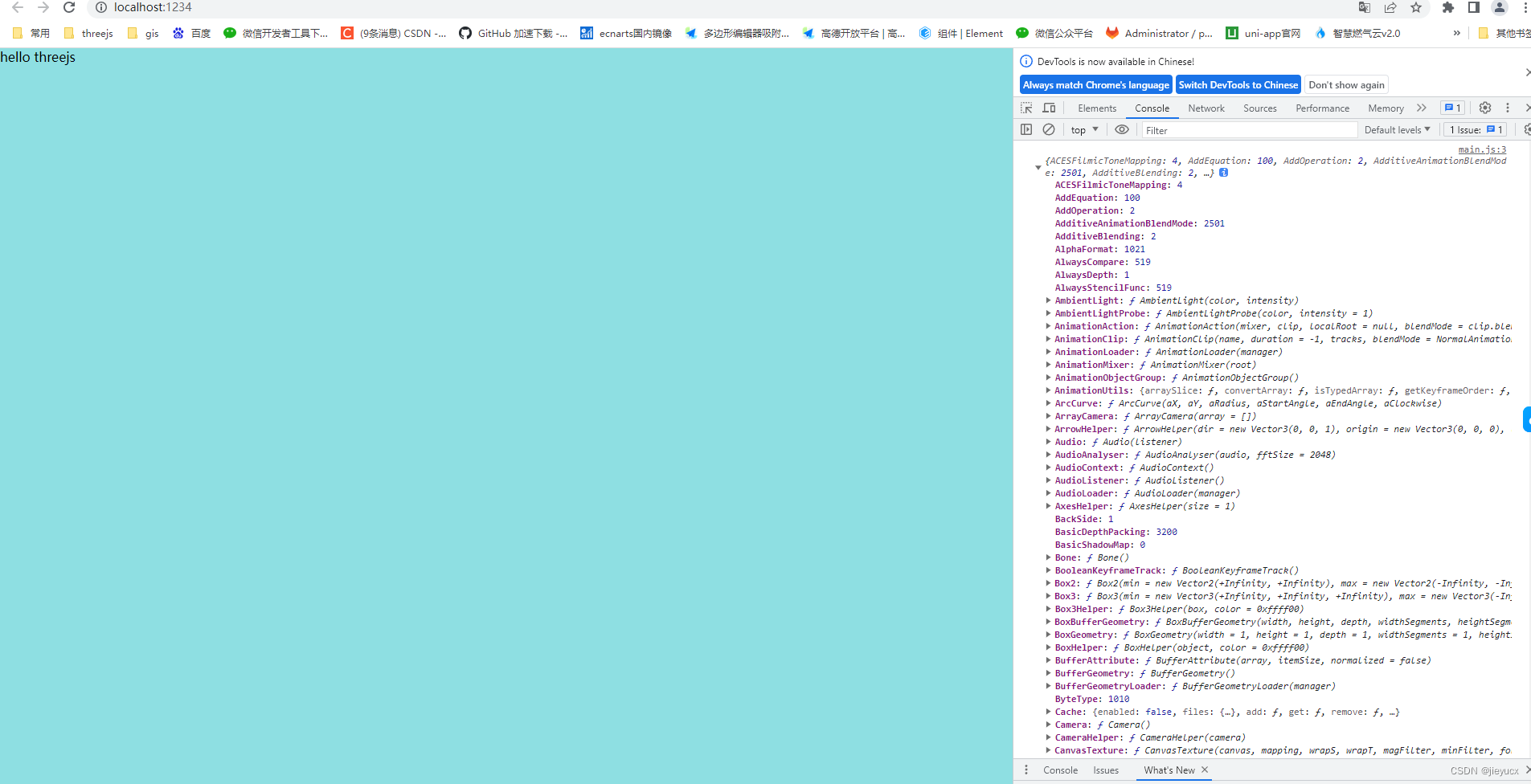Open the Sources tab
The image size is (1531, 784).
pos(1259,108)
